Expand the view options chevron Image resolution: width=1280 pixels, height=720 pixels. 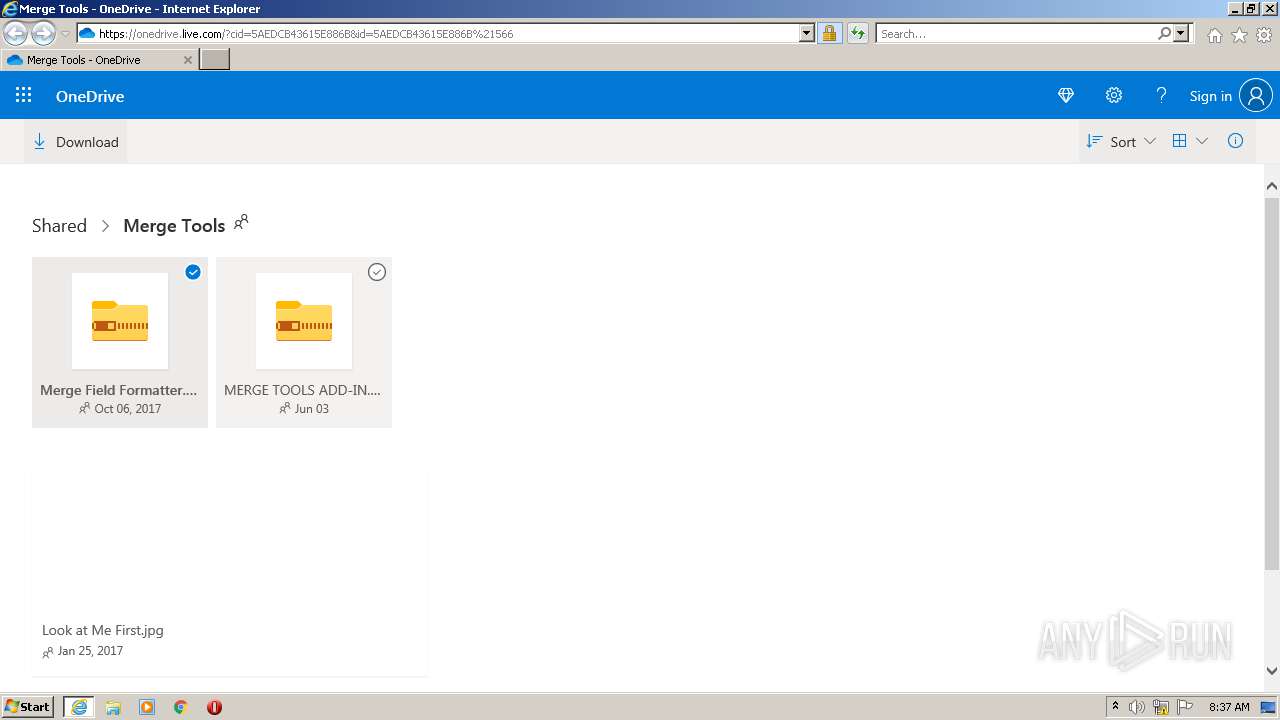[x=1202, y=141]
